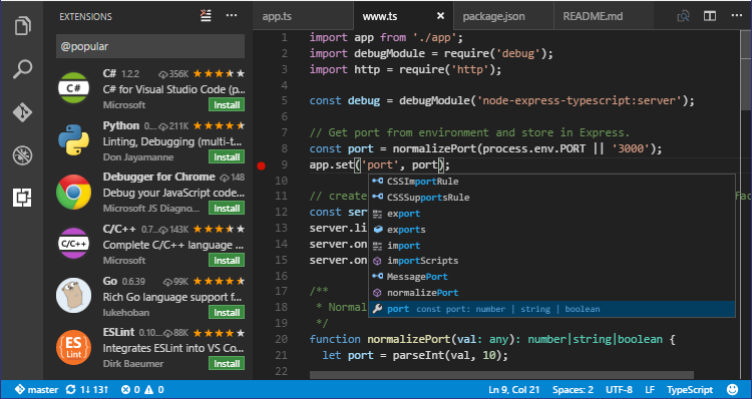Choose exports suggestion
This screenshot has height=399, width=752.
coord(552,229)
